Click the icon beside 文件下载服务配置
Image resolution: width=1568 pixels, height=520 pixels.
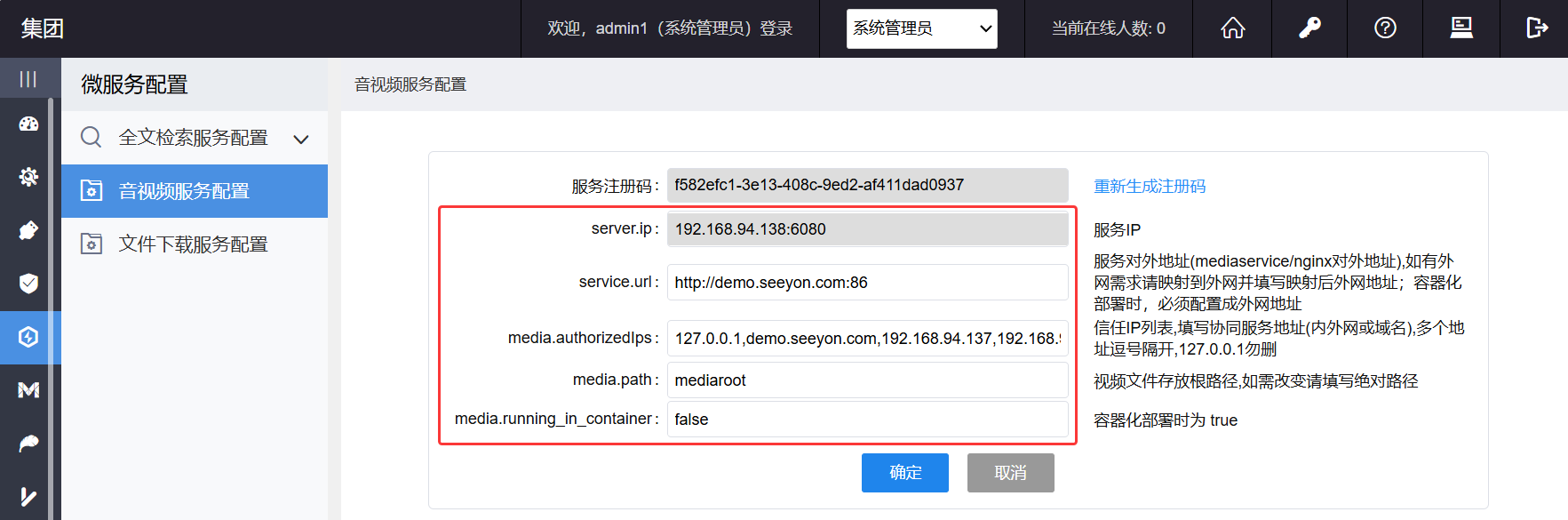pos(92,244)
